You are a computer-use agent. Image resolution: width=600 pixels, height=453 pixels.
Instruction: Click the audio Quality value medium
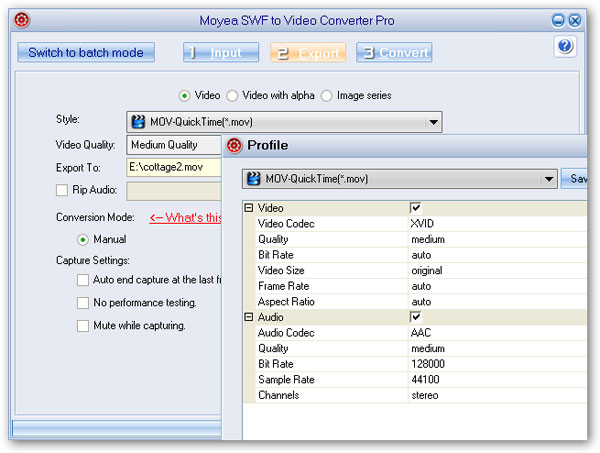[428, 349]
